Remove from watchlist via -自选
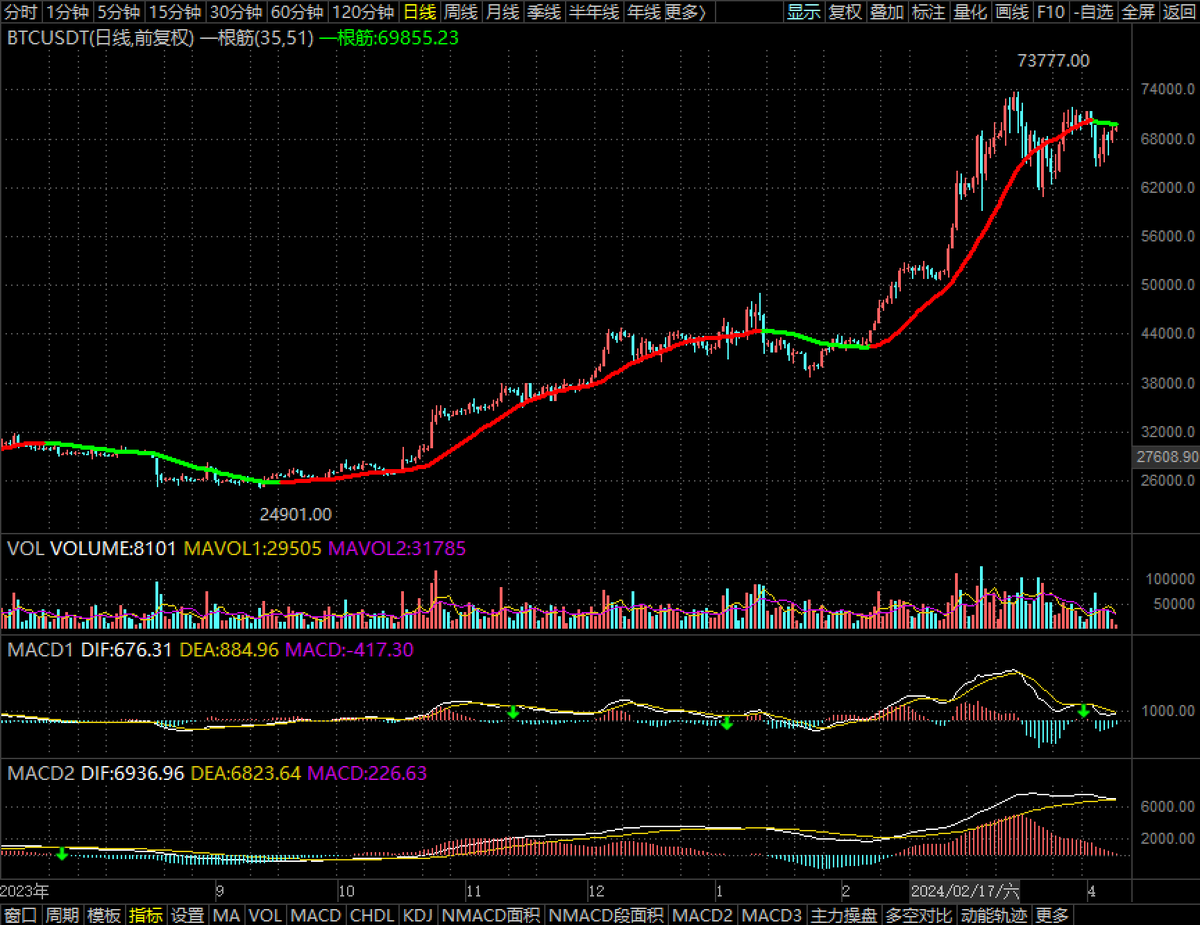1200x925 pixels. click(x=1093, y=12)
